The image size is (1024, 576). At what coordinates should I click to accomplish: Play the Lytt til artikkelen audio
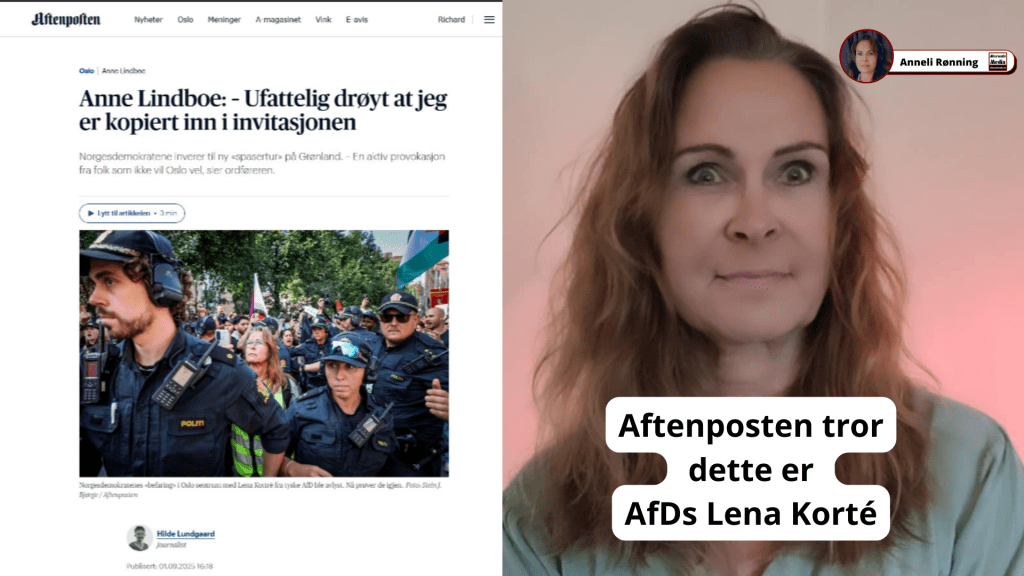[x=132, y=213]
